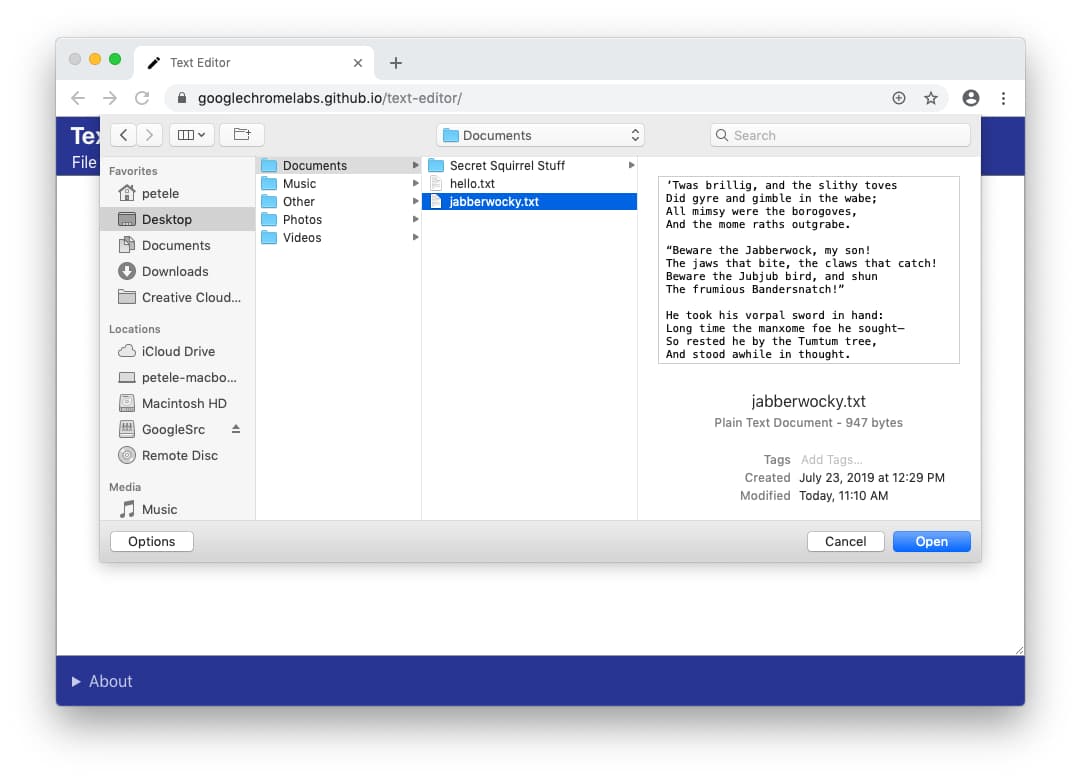Open the Chrome profile avatar menu
Viewport: 1081px width, 780px height.
coord(970,98)
